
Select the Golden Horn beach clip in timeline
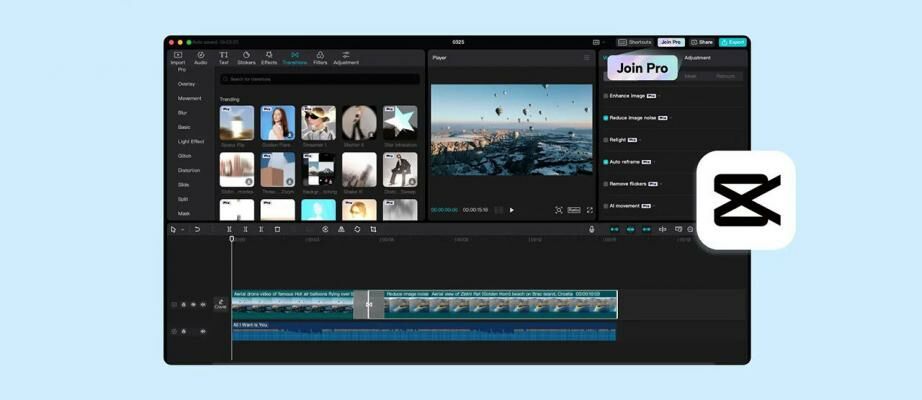(500, 304)
